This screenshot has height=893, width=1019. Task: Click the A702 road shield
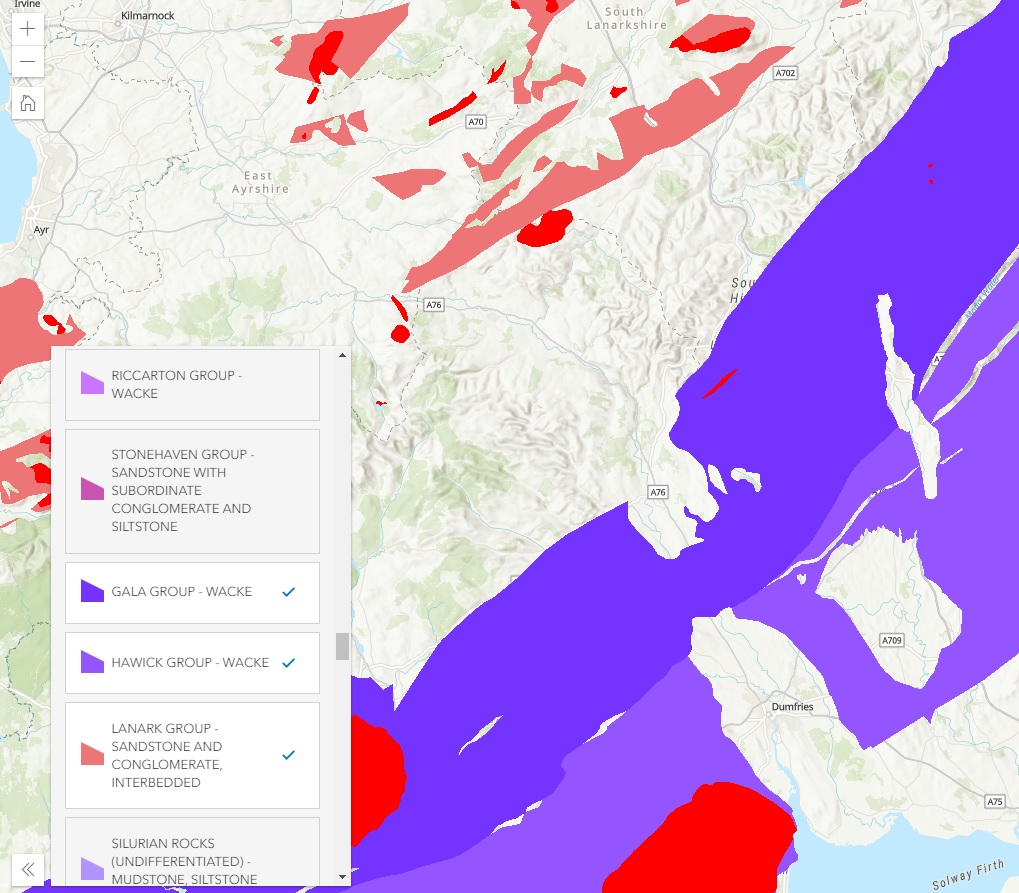[x=785, y=73]
